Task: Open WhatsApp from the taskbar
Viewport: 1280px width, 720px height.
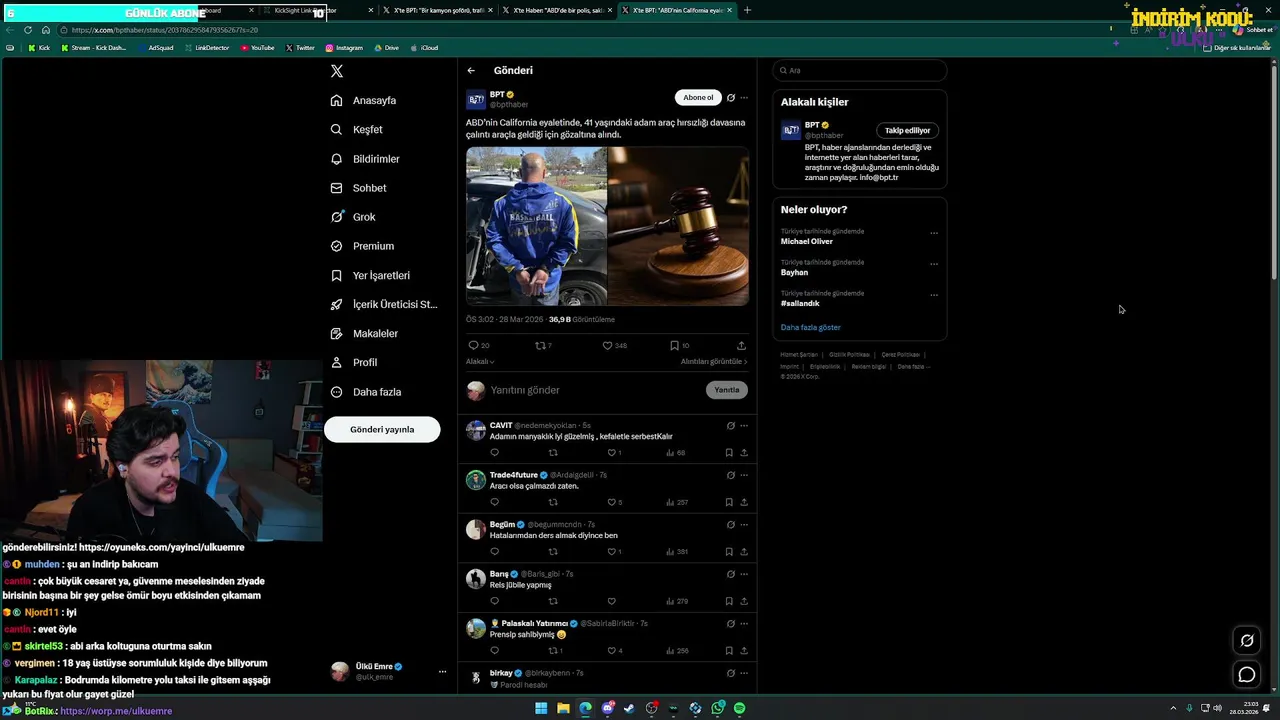Action: (718, 708)
